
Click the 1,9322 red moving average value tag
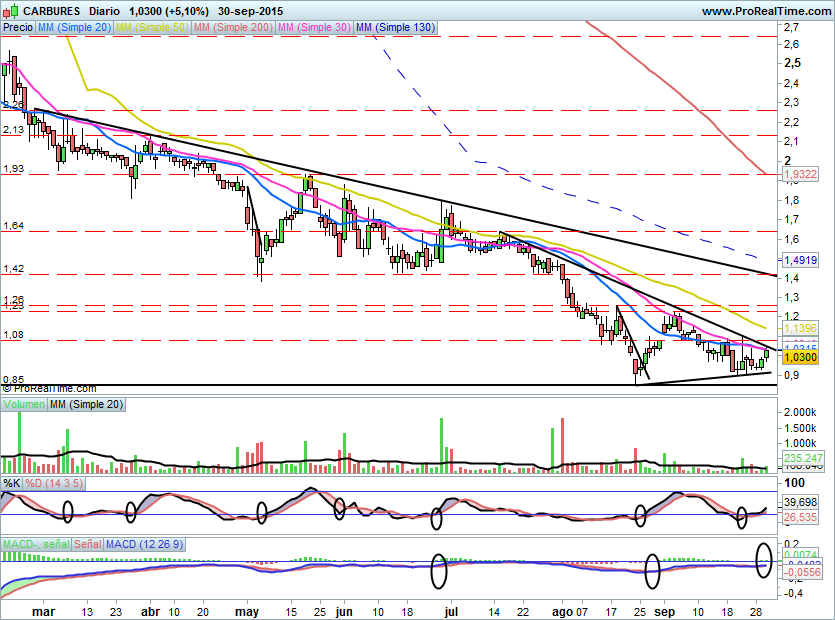[x=800, y=174]
